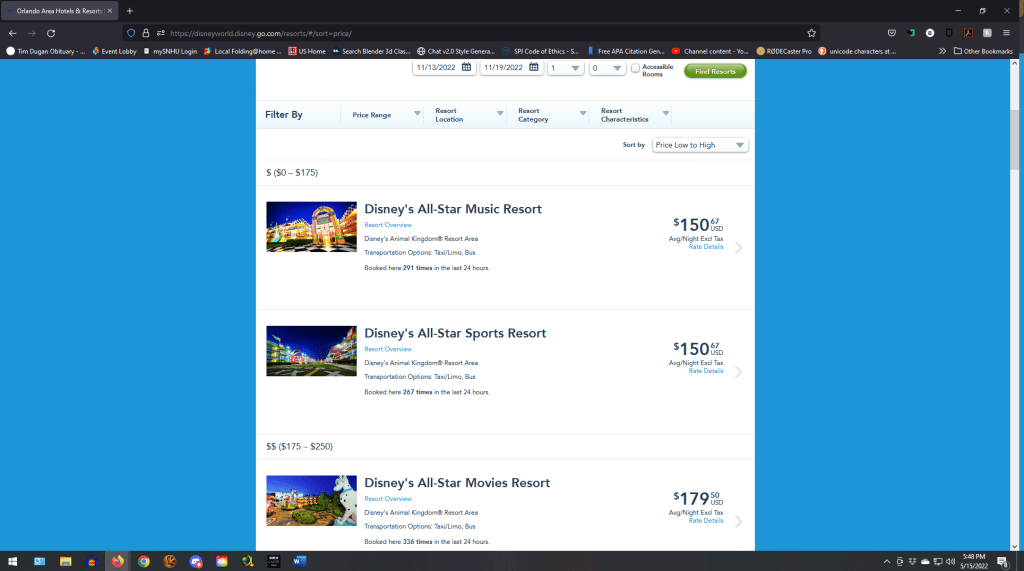The width and height of the screenshot is (1024, 571).
Task: Enable the Accessible Rooms checkbox
Action: (635, 68)
